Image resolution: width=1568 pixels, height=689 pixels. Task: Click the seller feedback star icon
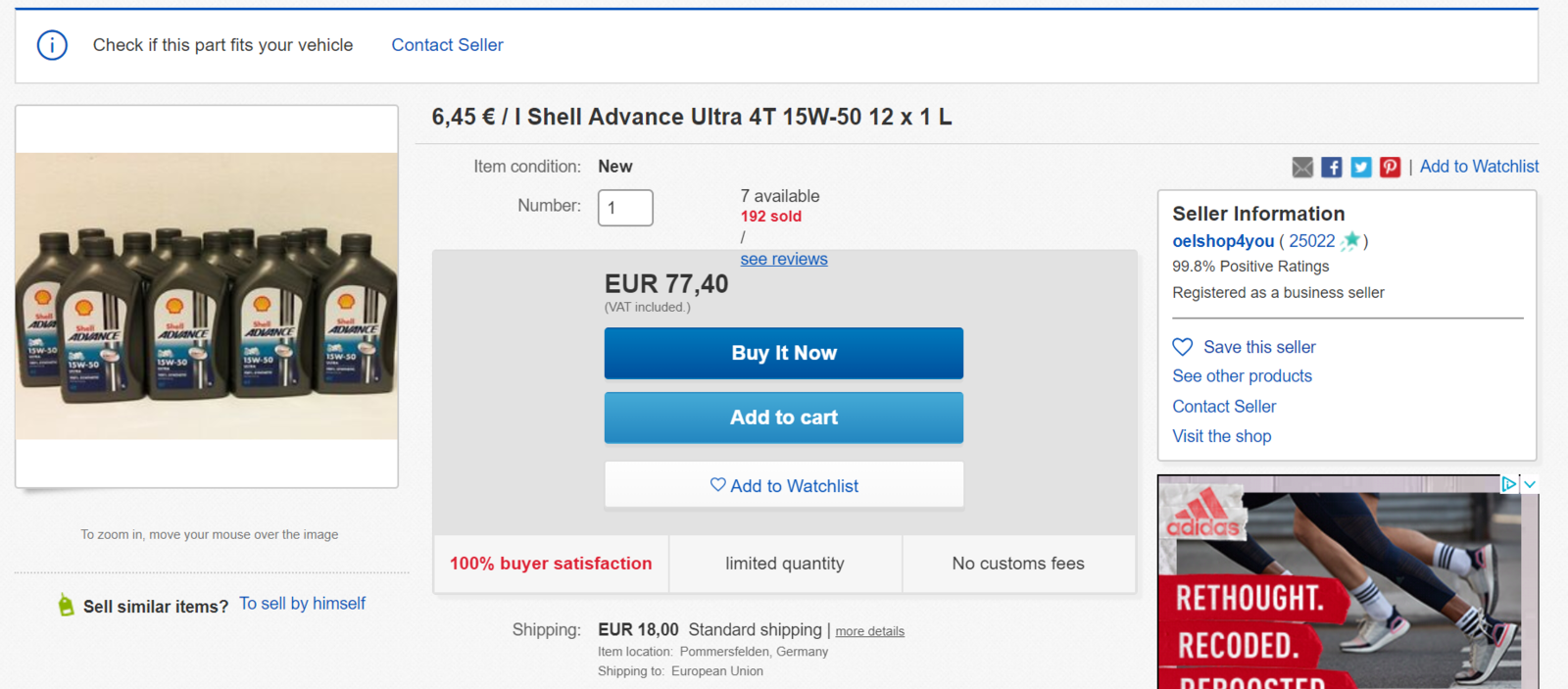(x=1351, y=241)
